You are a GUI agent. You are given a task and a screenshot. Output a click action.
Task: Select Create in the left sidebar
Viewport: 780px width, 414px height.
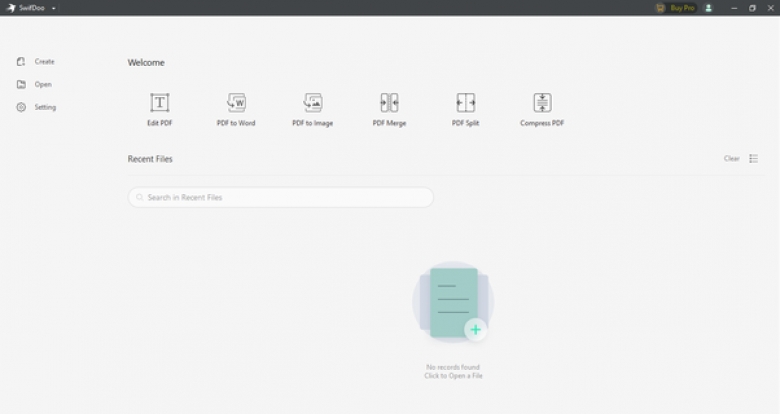click(44, 62)
